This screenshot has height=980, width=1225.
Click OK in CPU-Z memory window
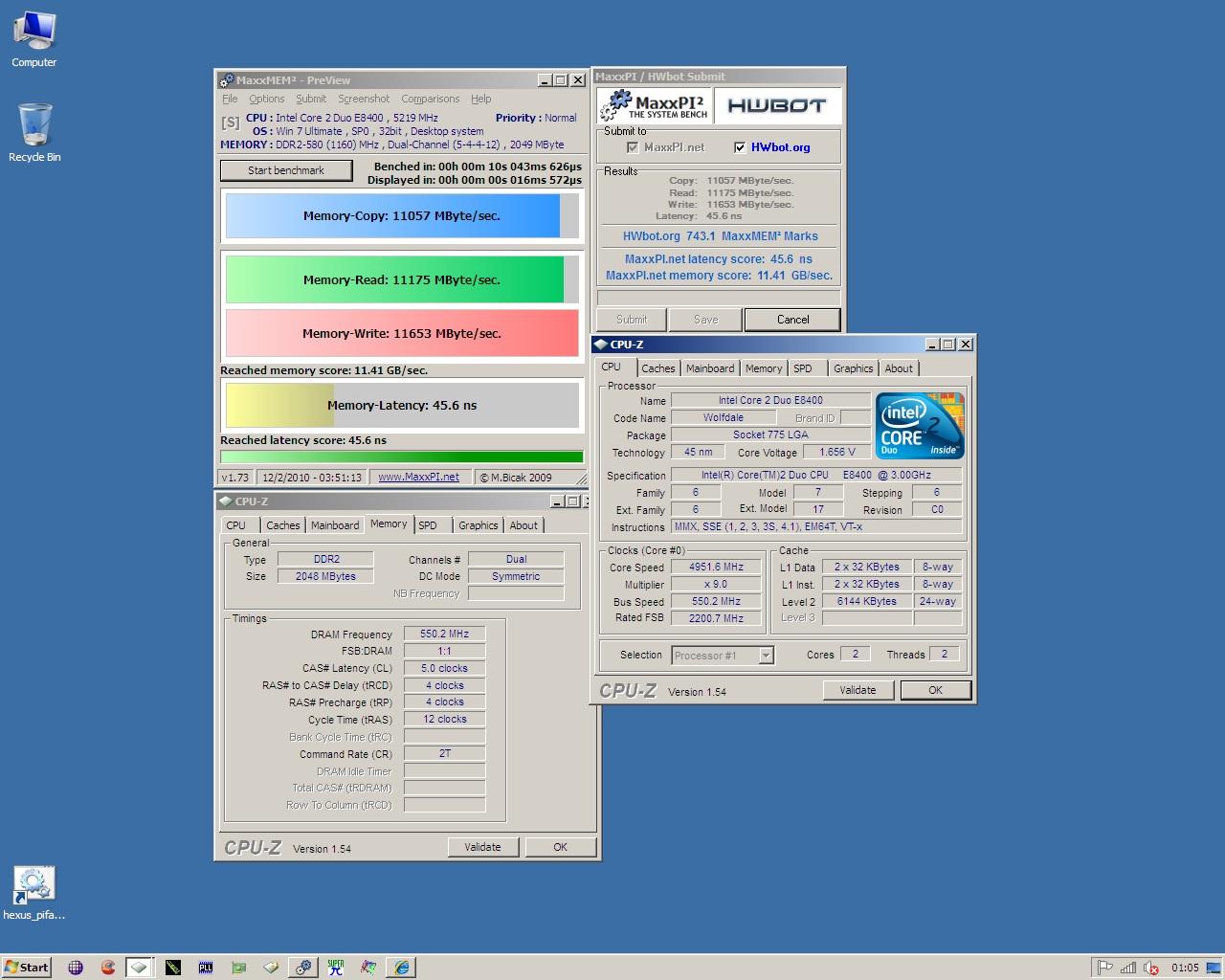(x=561, y=847)
